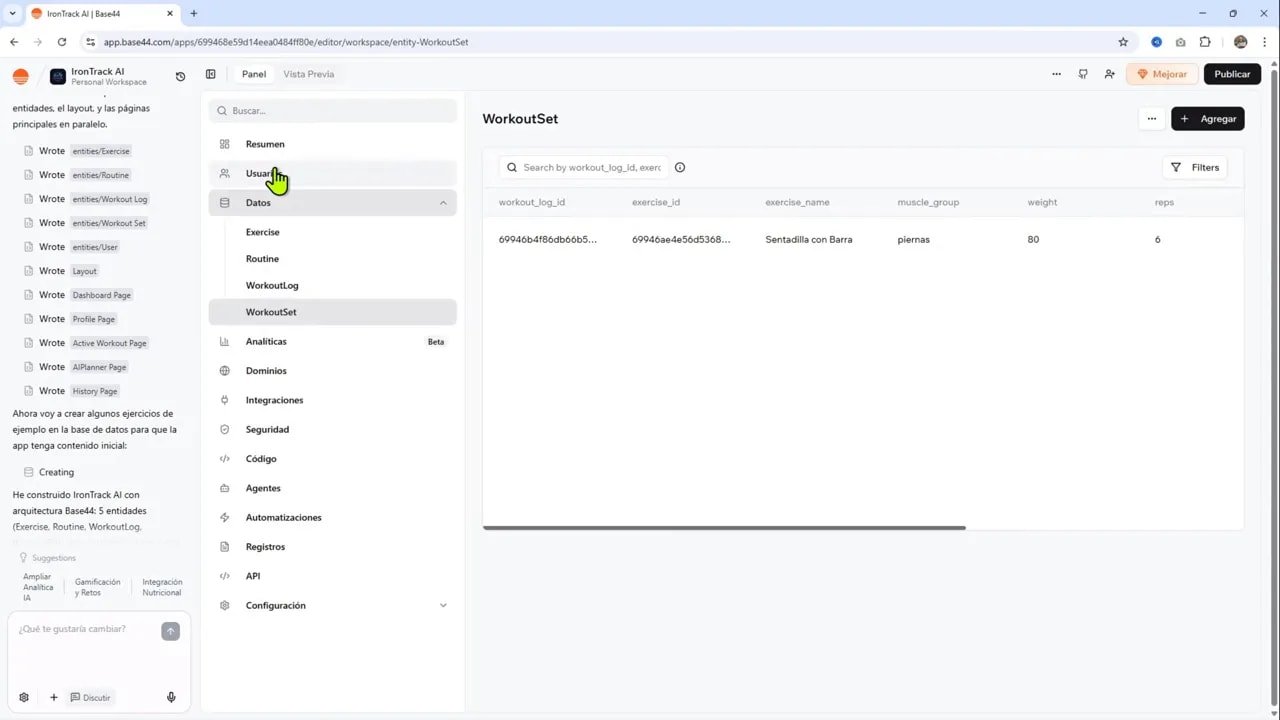Click the GitHub integration icon

pos(1083,74)
